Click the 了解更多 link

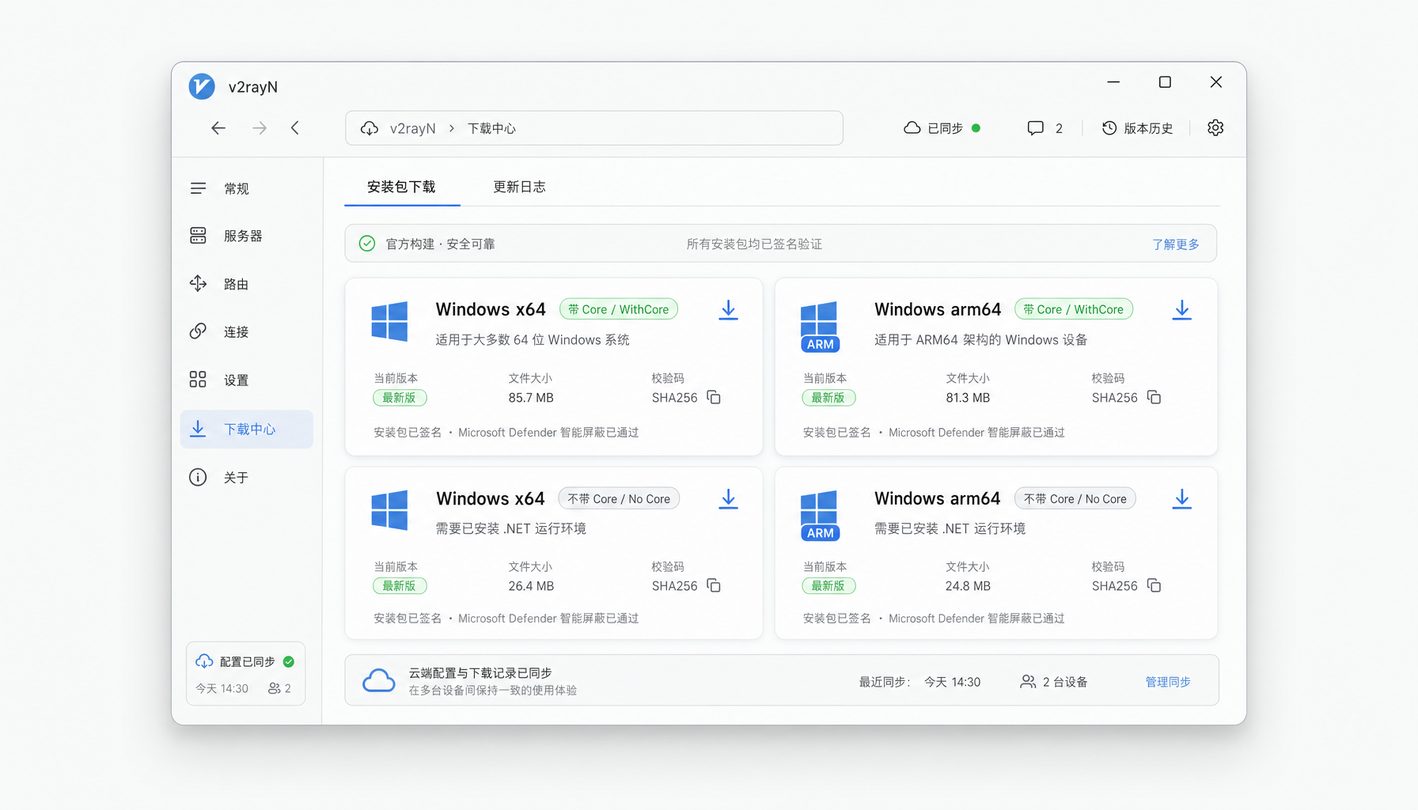click(x=1175, y=244)
